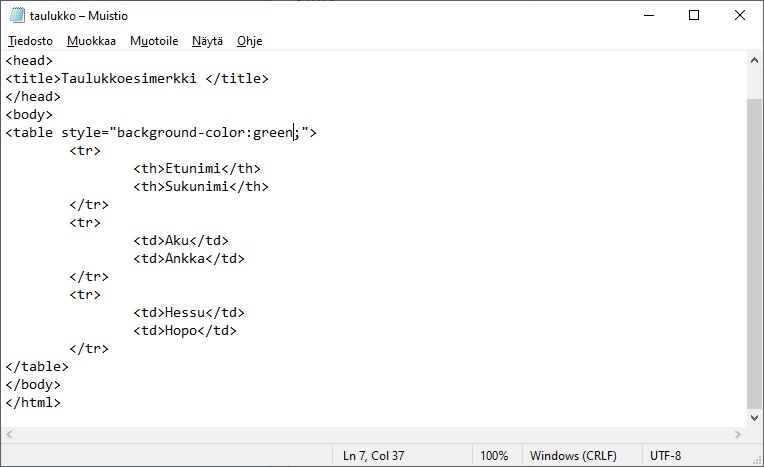Click the horizontal scrollbar right arrow
The height and width of the screenshot is (467, 764).
point(739,435)
